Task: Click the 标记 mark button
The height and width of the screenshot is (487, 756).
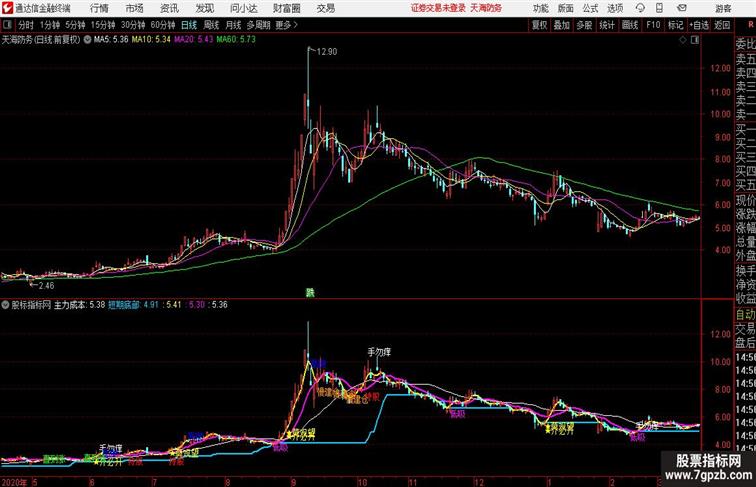Action: [675, 25]
